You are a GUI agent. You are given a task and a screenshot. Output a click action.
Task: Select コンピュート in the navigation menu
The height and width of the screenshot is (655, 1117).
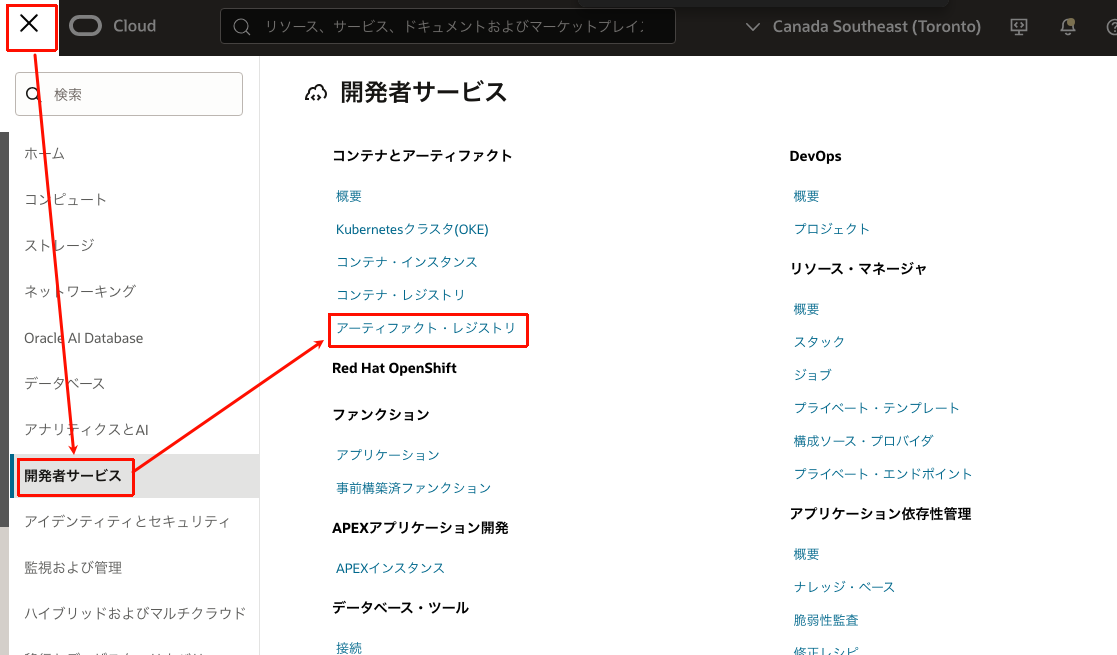pyautogui.click(x=66, y=199)
